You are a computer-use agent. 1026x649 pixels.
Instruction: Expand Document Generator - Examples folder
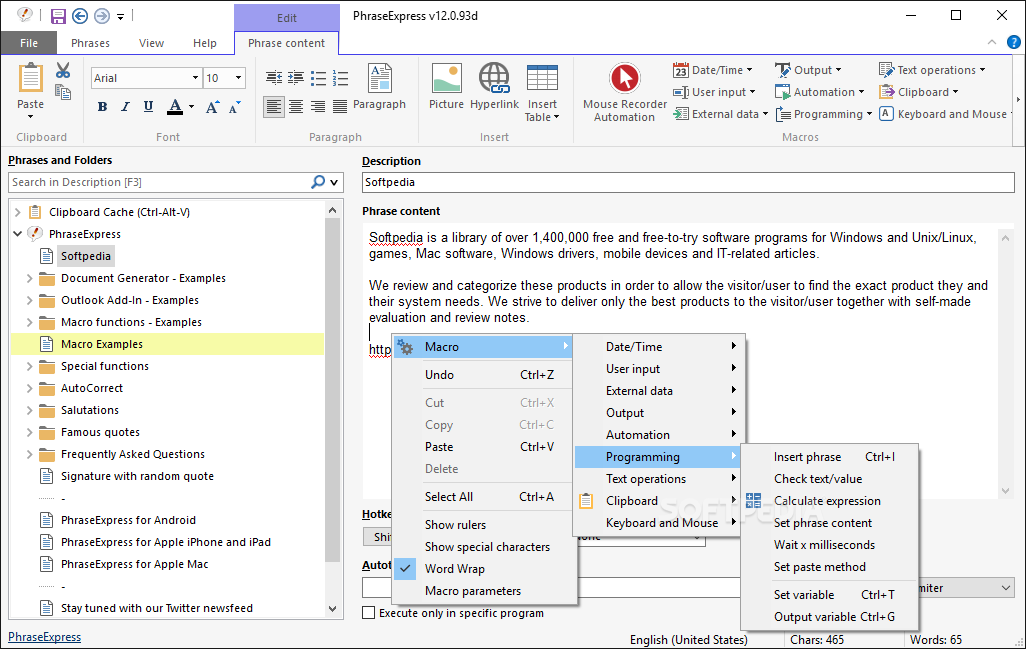pyautogui.click(x=29, y=278)
